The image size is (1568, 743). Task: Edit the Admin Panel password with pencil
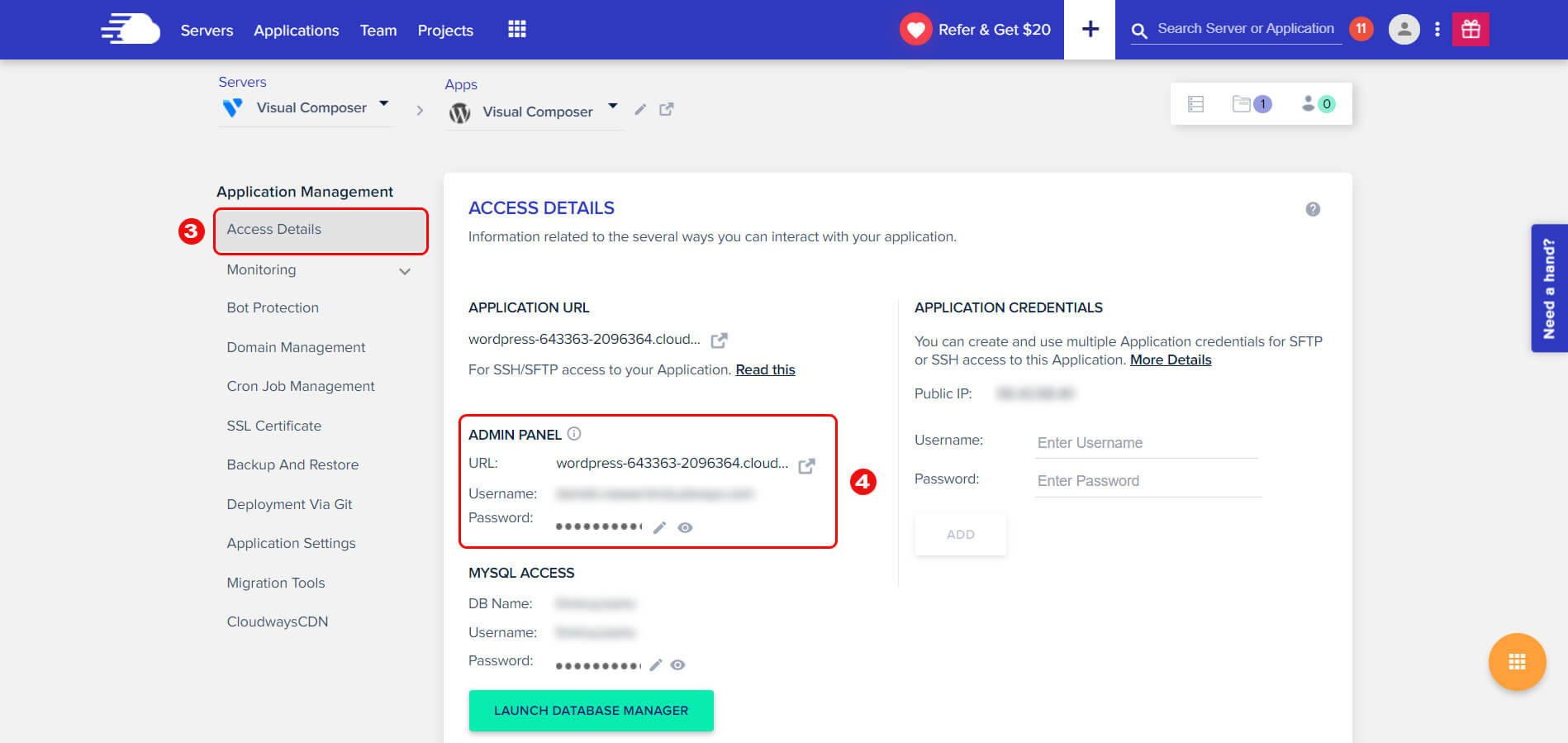point(659,527)
